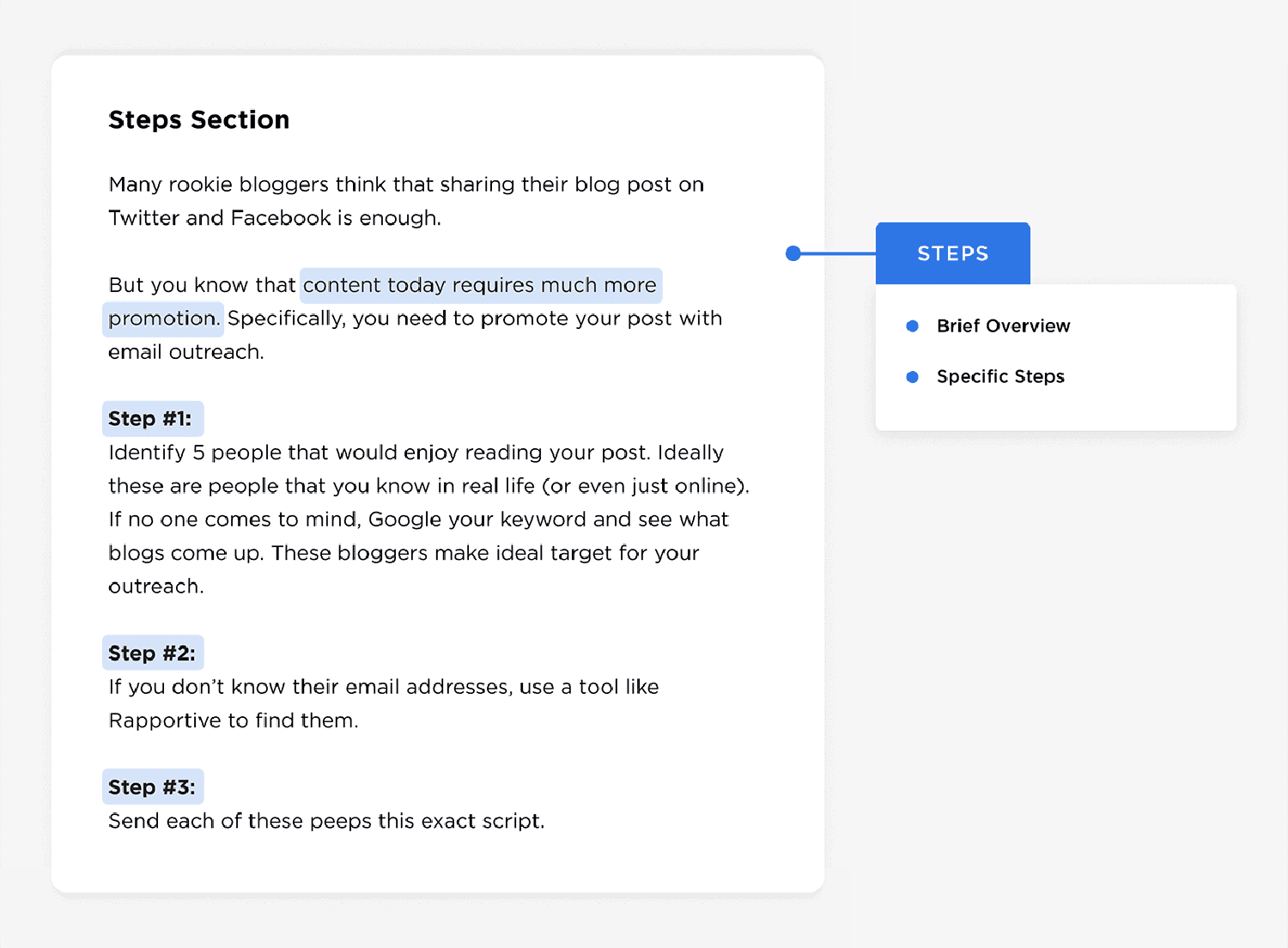This screenshot has width=1288, height=948.
Task: Click the 'email outreach.' text line
Action: tap(186, 352)
